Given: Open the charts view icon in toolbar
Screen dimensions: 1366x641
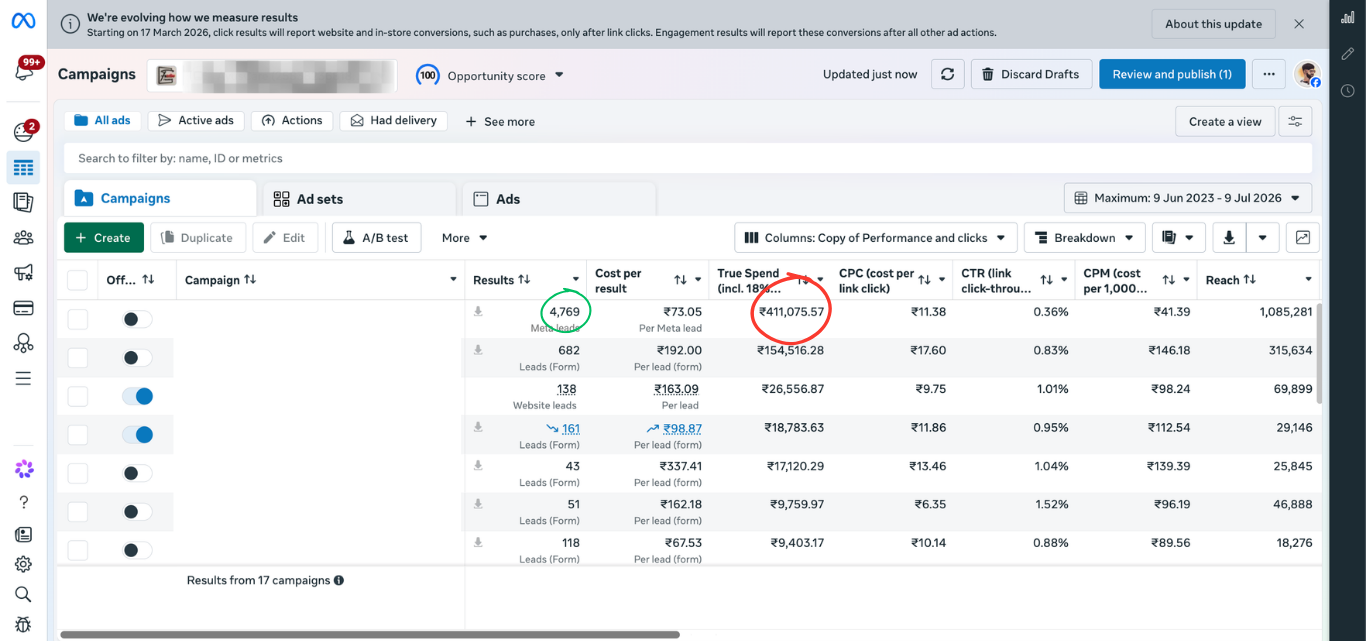Looking at the screenshot, I should (x=1303, y=238).
